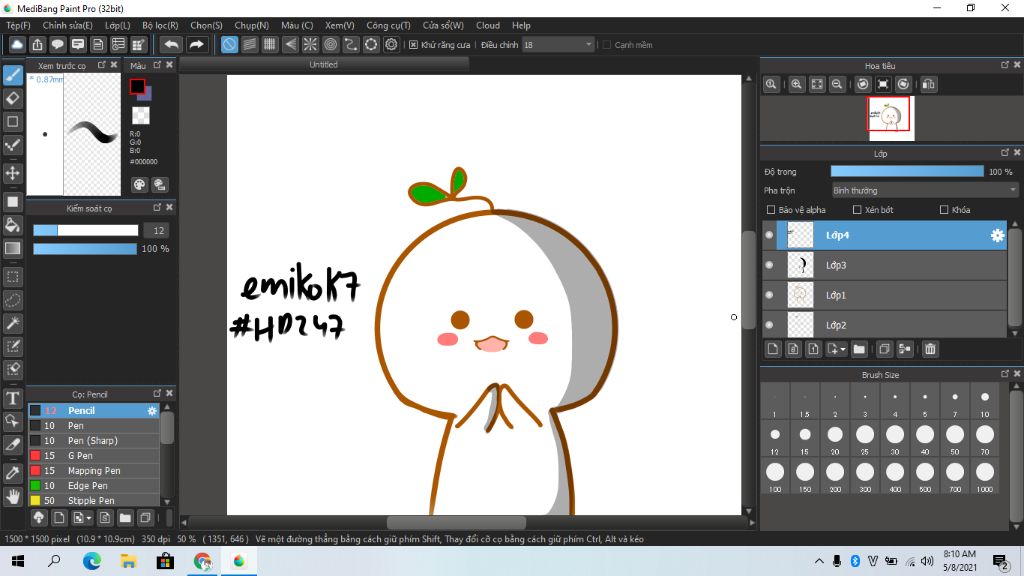Choose the Edge Pen brush
Image resolution: width=1024 pixels, height=576 pixels.
tap(94, 486)
